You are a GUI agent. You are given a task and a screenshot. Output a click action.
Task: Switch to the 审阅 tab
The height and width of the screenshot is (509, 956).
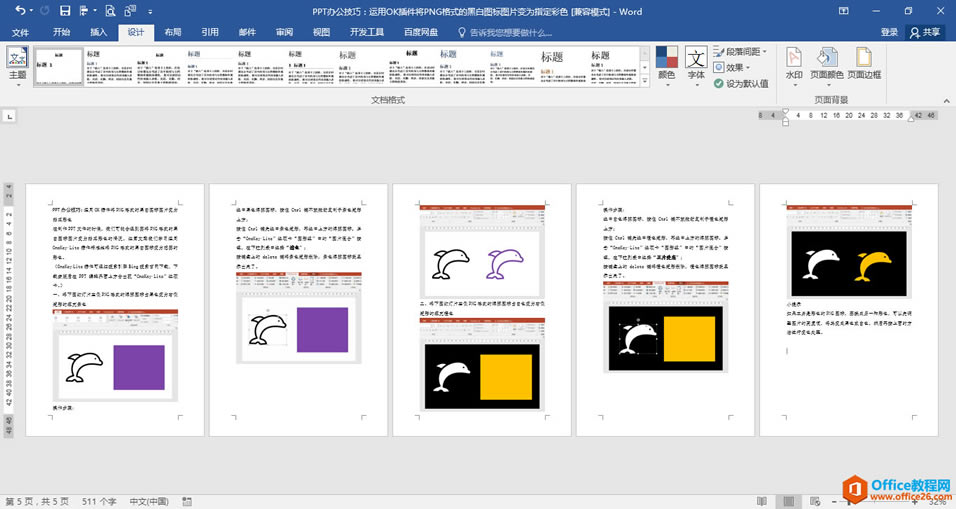coord(284,32)
